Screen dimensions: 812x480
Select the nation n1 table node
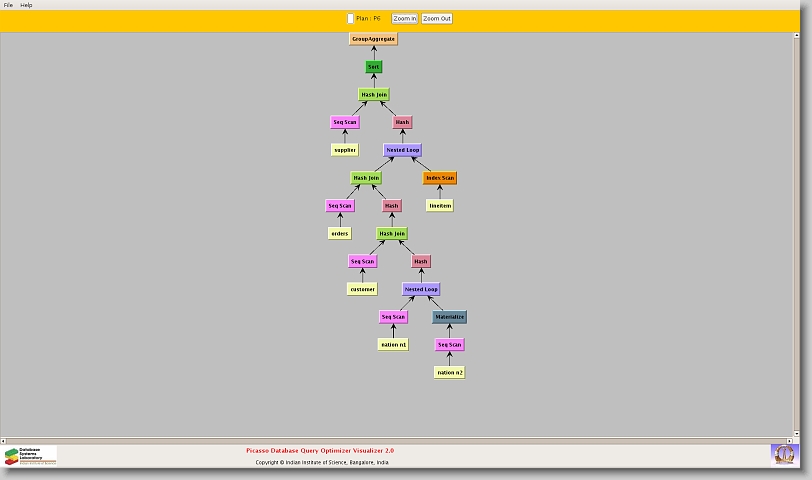coord(393,345)
